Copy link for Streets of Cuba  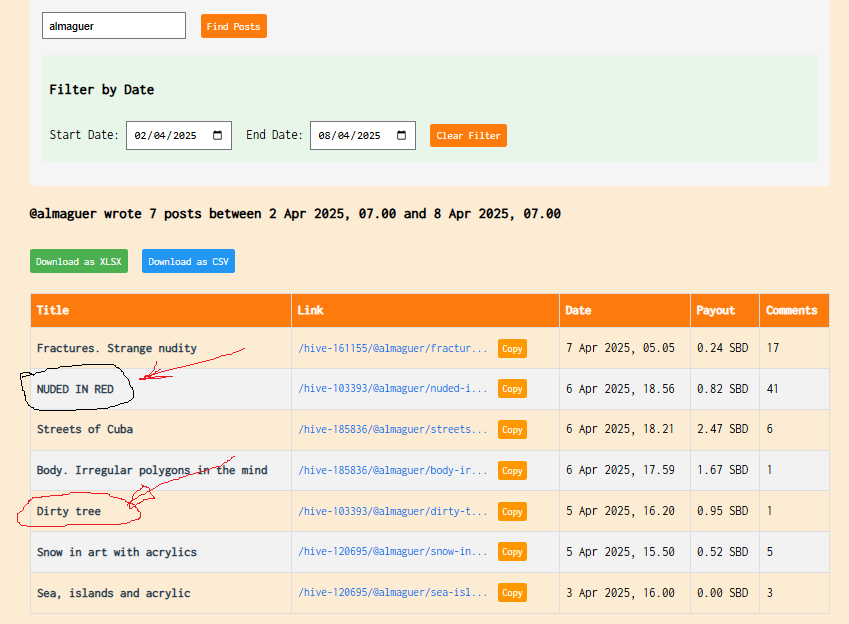(512, 430)
